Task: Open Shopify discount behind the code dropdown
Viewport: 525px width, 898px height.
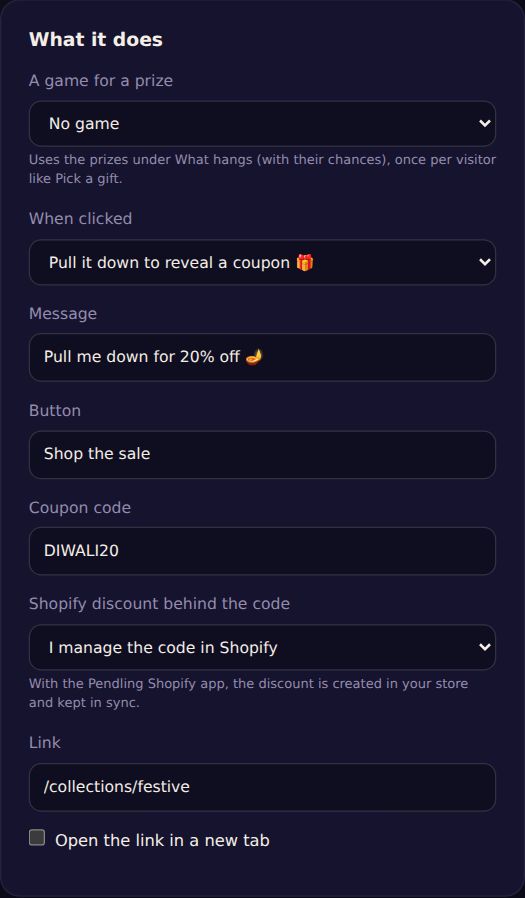Action: 262,647
